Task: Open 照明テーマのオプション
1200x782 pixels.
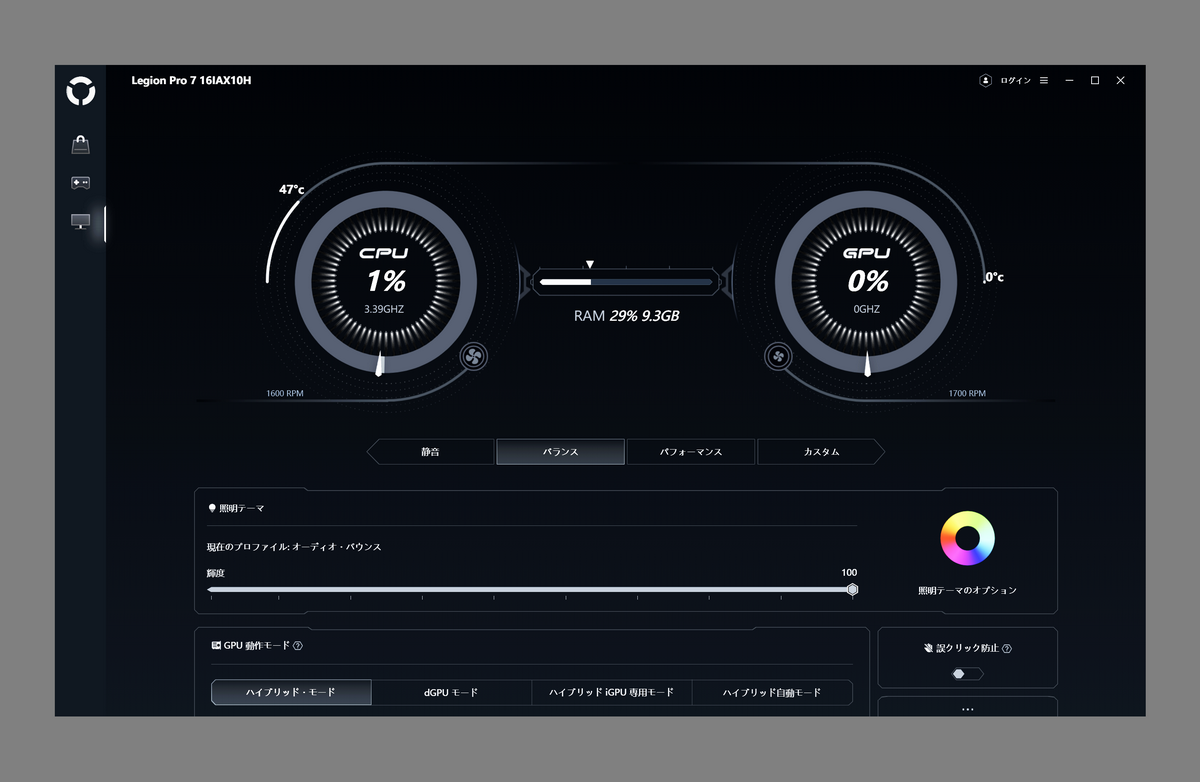Action: pyautogui.click(x=967, y=590)
